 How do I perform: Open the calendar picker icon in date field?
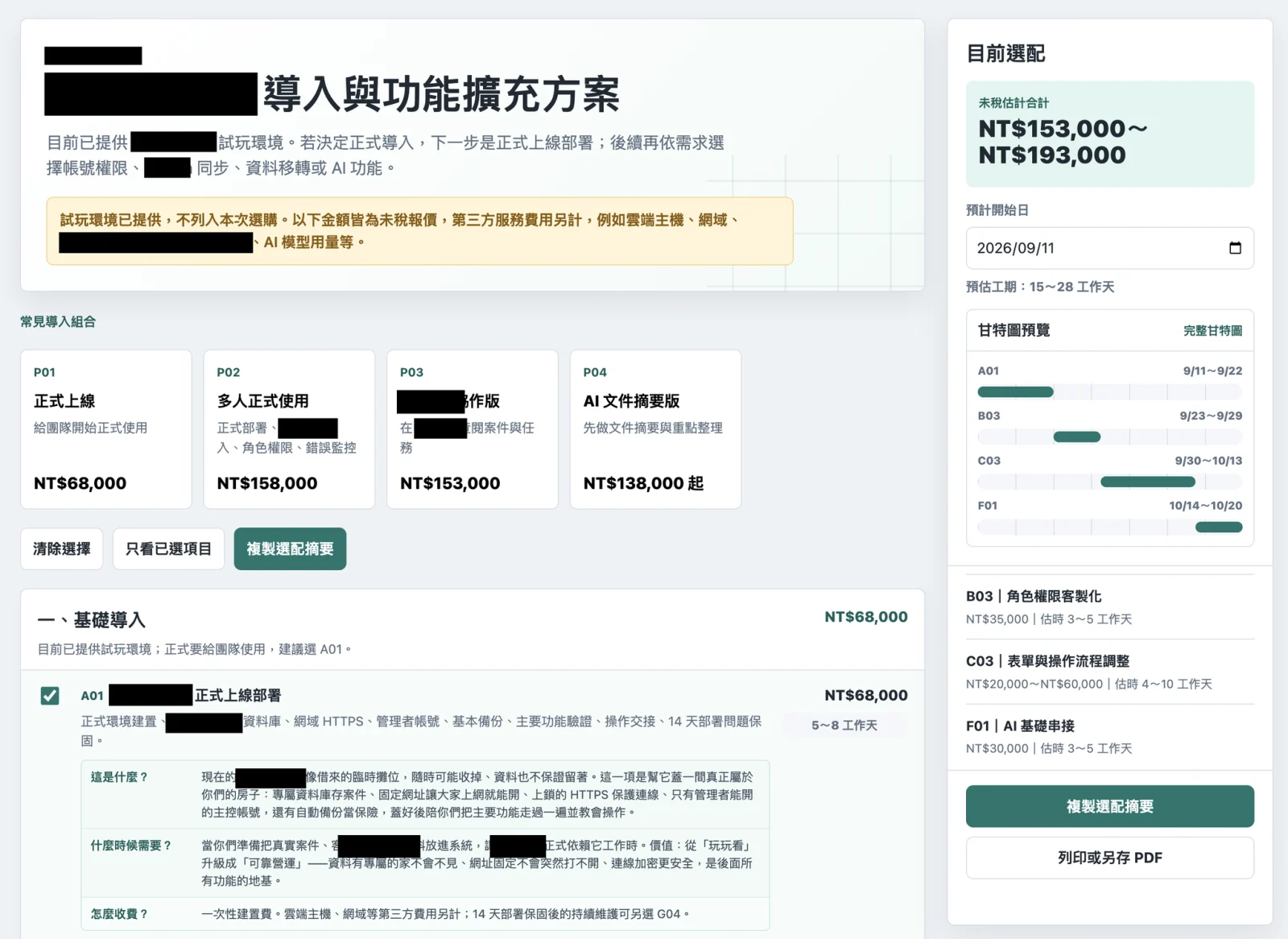[1235, 248]
